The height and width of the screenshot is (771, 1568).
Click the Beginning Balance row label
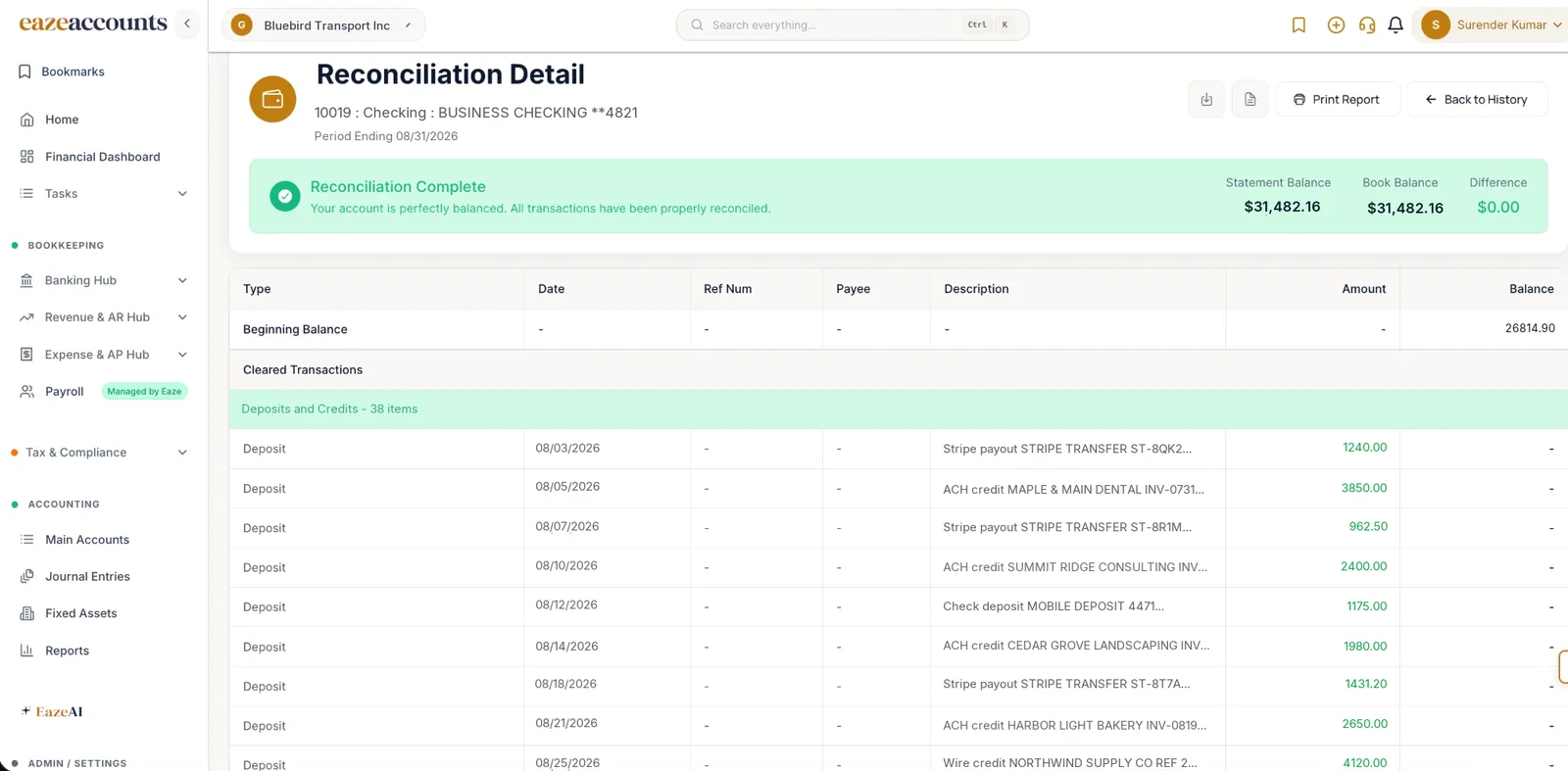point(295,329)
